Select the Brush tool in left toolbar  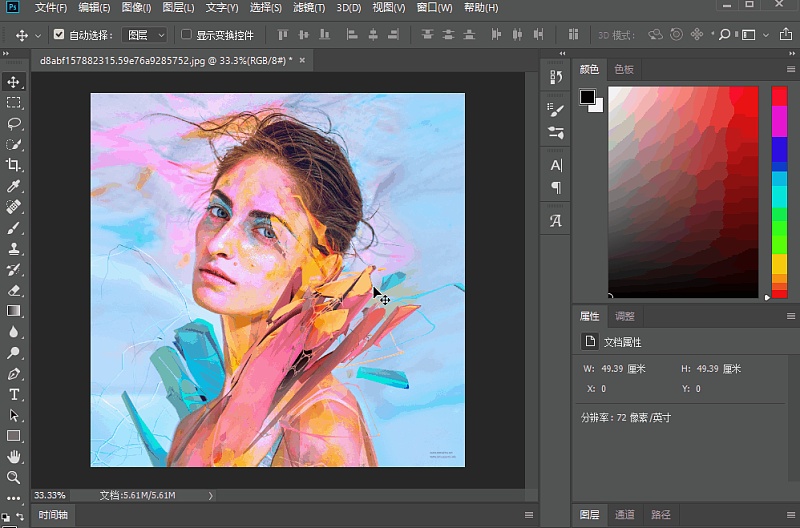coord(14,228)
